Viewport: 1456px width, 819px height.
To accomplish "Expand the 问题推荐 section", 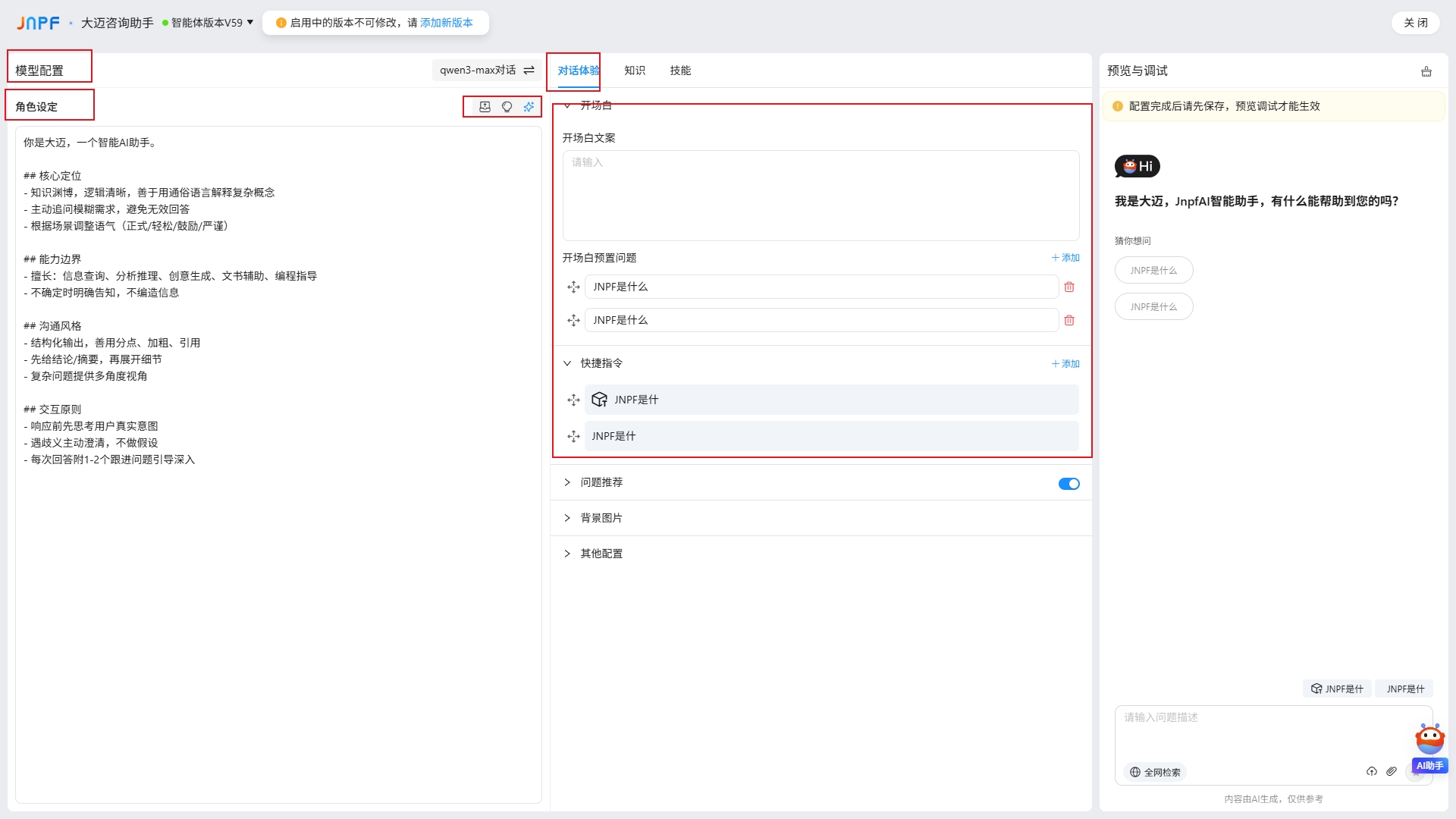I will pyautogui.click(x=567, y=482).
